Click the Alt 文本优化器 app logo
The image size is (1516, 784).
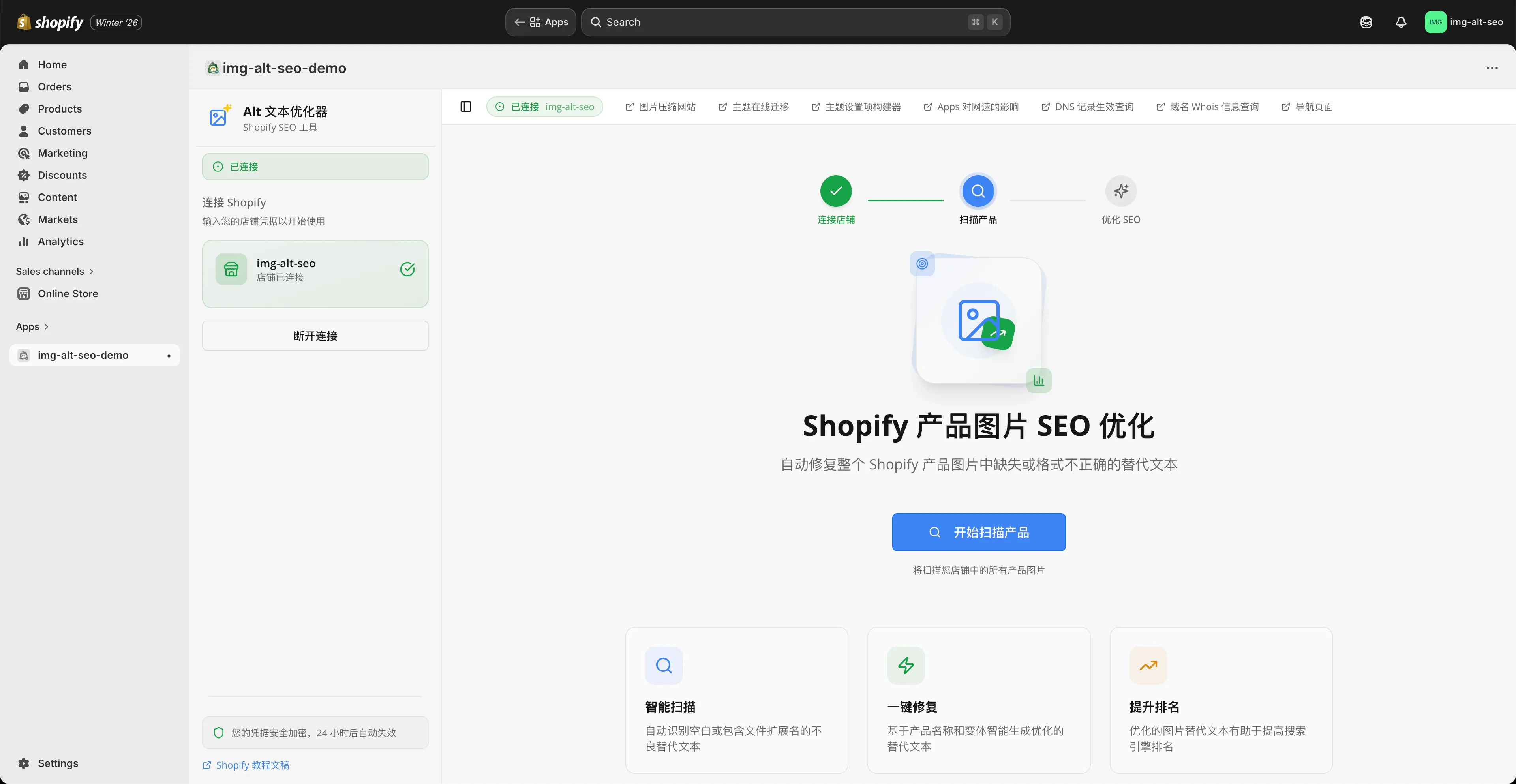(220, 116)
